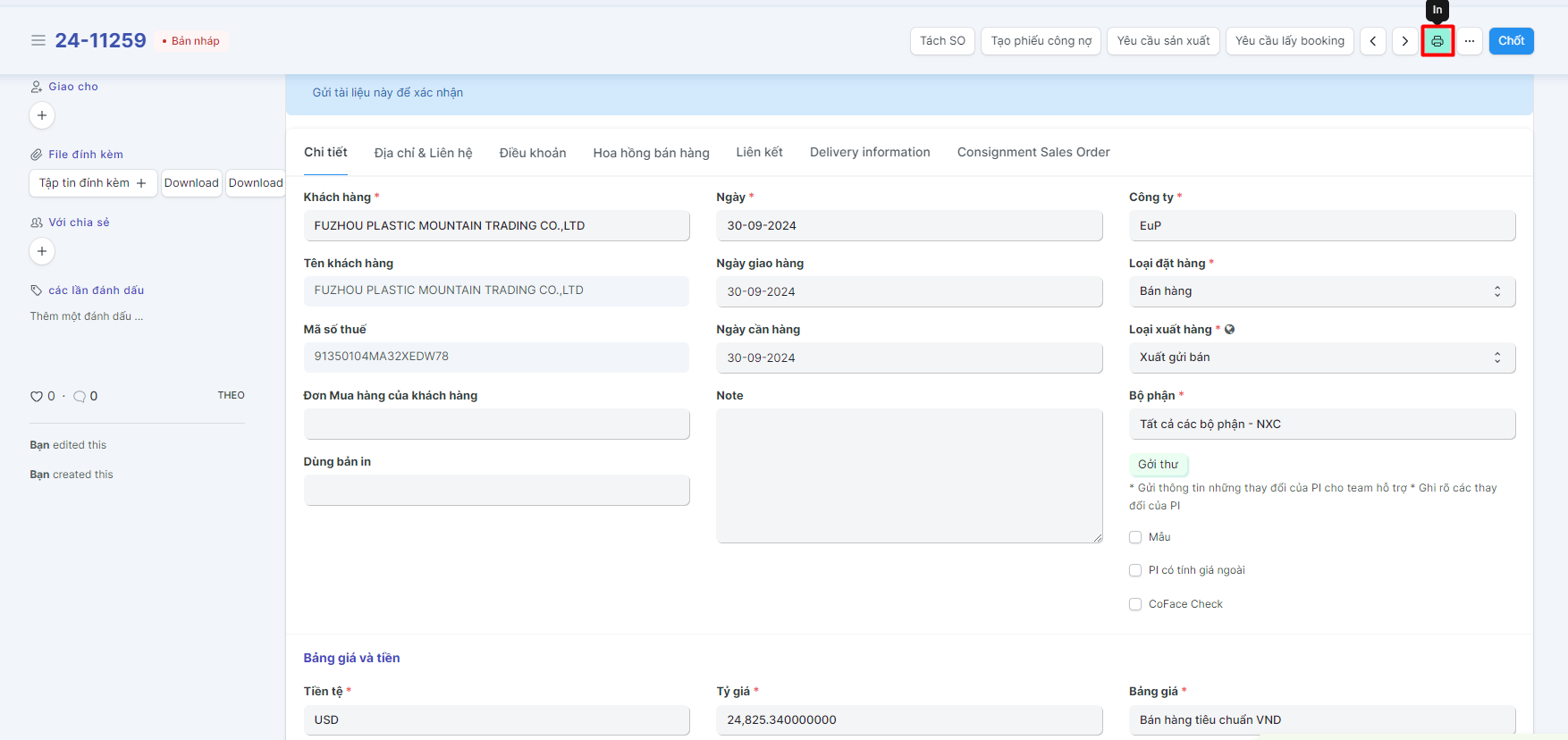This screenshot has height=740, width=1568.
Task: Check the PI có tính giá ngoài box
Action: tap(1135, 570)
